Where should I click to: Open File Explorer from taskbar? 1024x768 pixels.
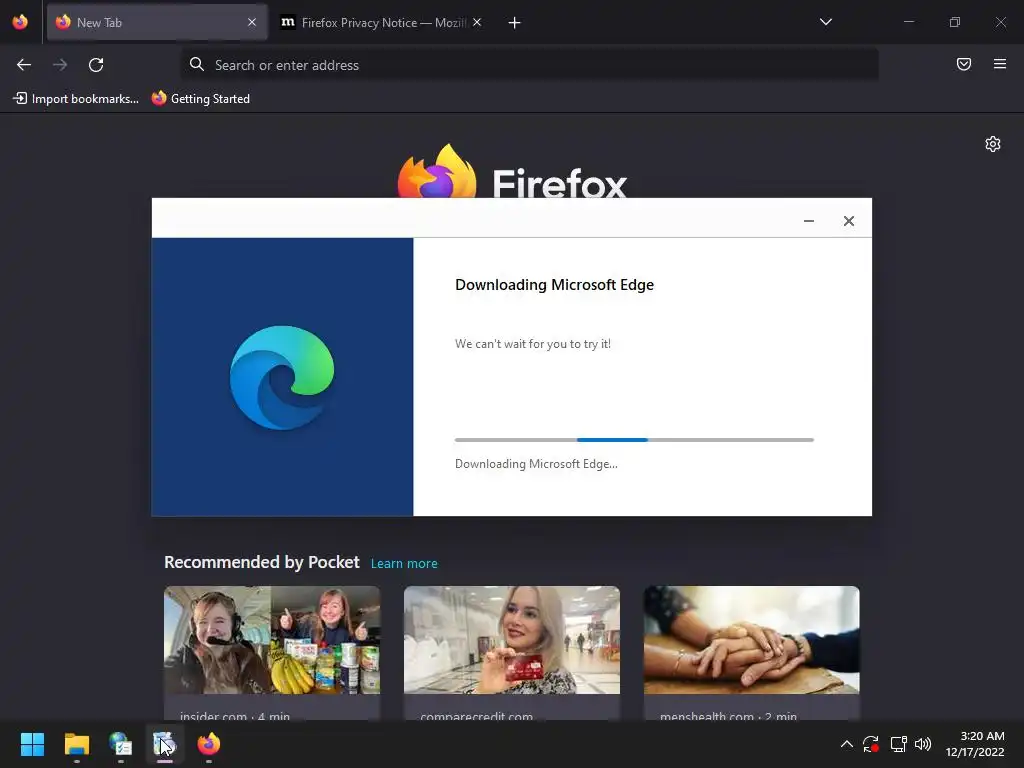tap(76, 744)
